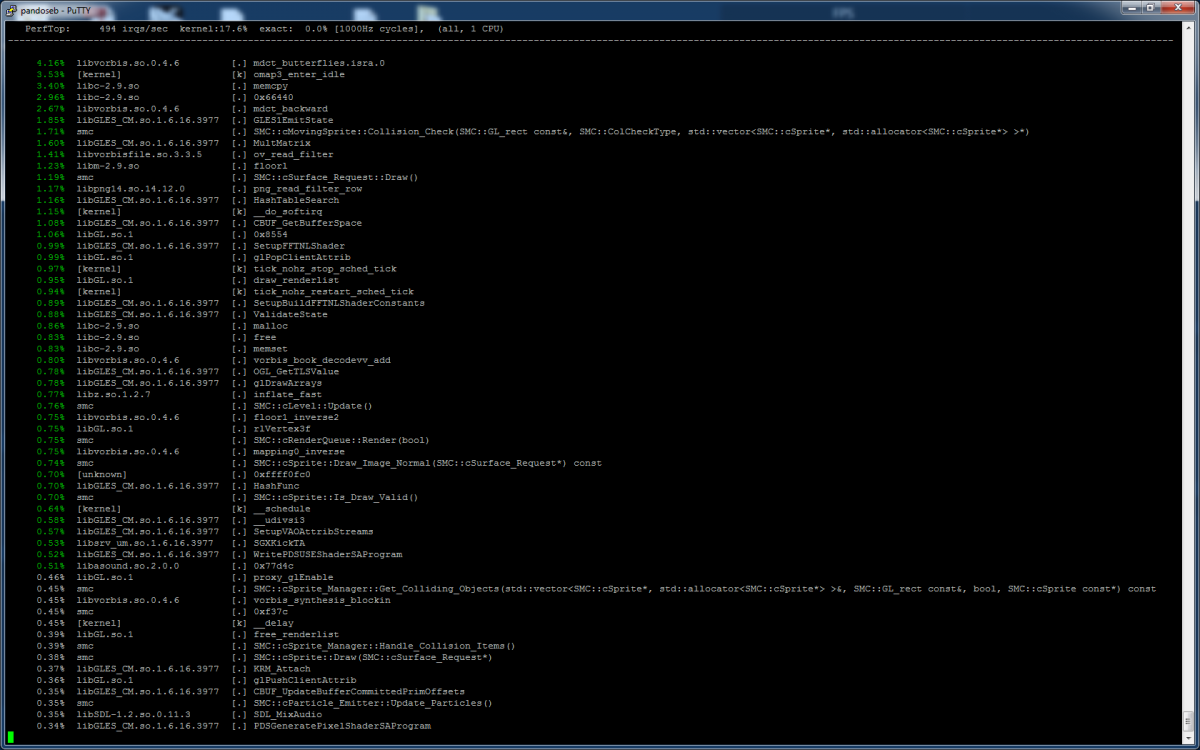Click the SMC::cLevel::Update() entry
1200x750 pixels.
coord(312,406)
